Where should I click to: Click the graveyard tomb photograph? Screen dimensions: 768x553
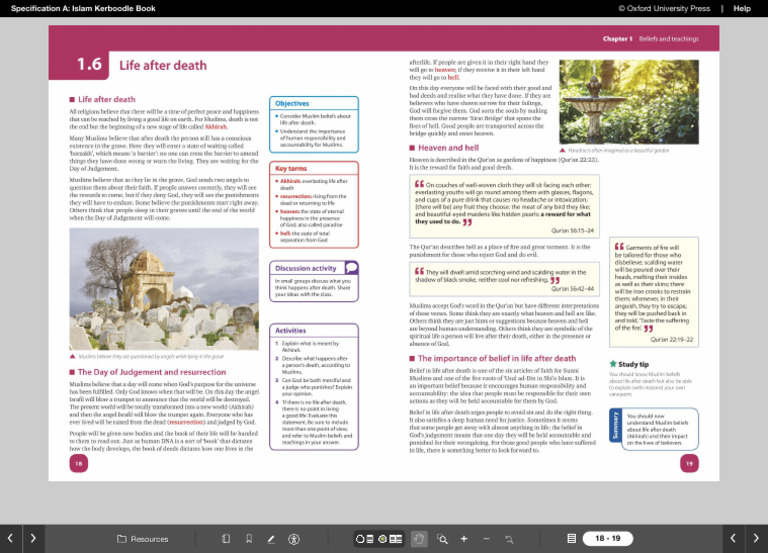164,289
